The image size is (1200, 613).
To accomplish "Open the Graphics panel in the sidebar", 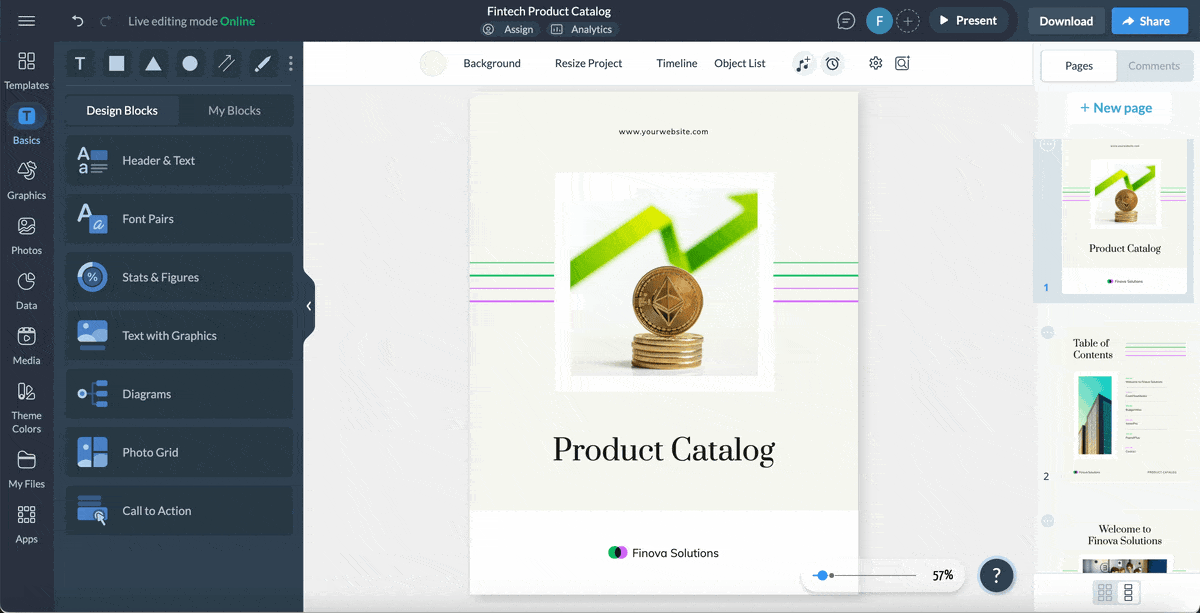I will pos(26,176).
